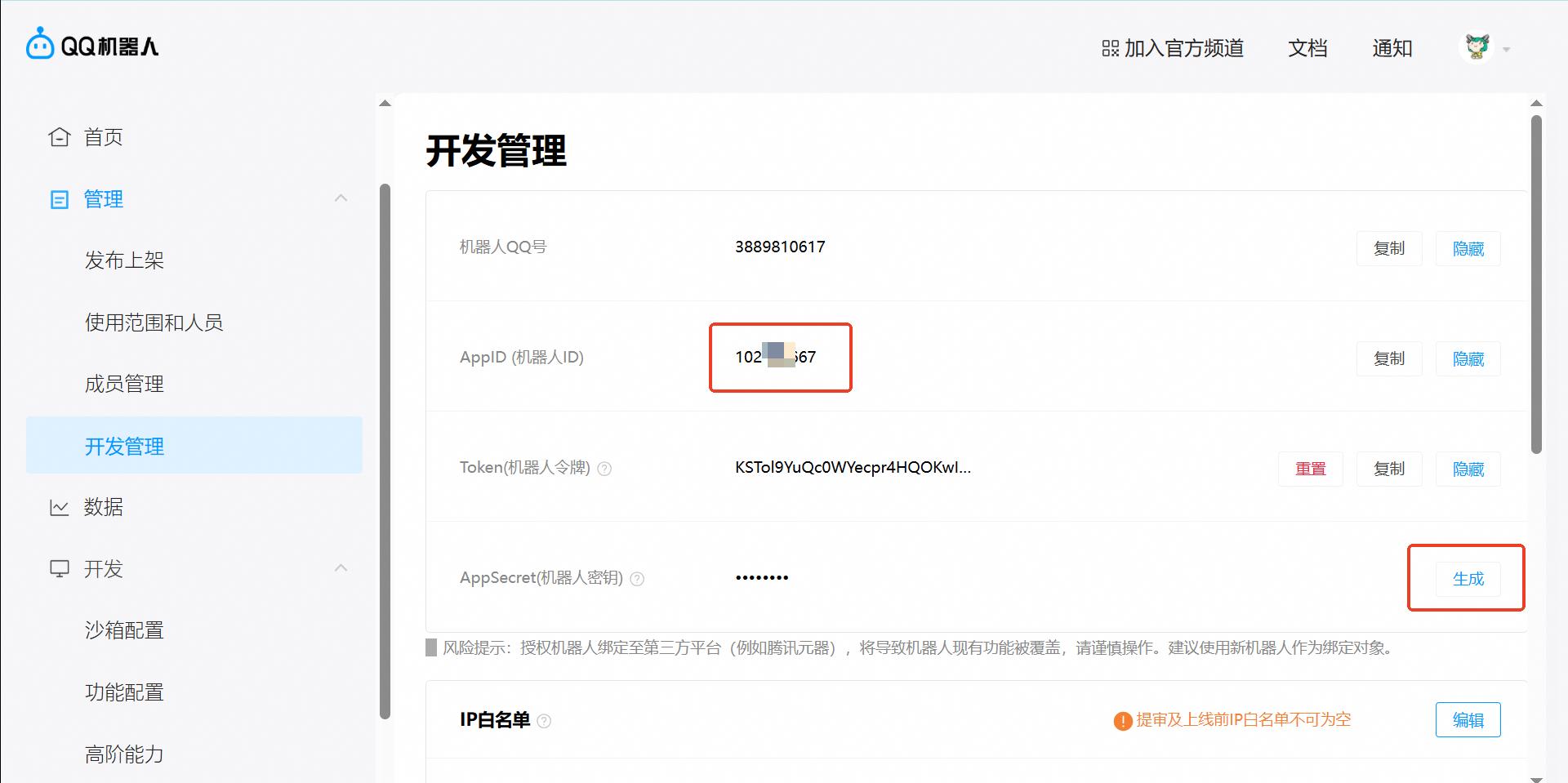Image resolution: width=1568 pixels, height=783 pixels.
Task: Open the 文档 menu item
Action: tap(1307, 48)
